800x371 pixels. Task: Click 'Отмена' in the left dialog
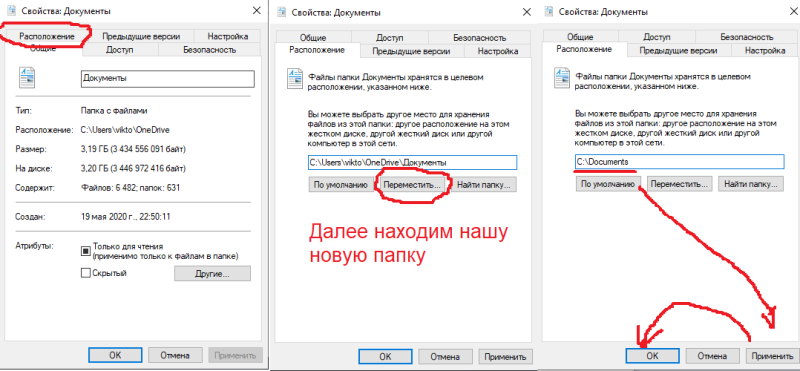click(x=175, y=355)
